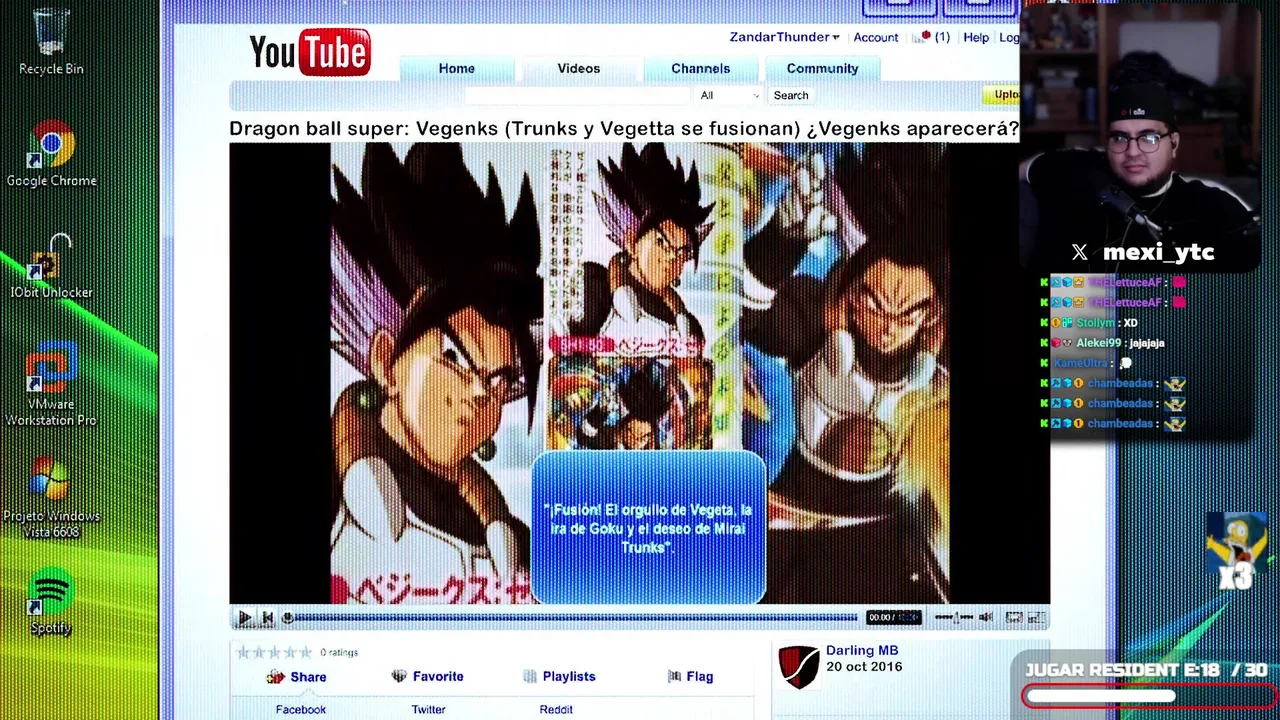Rate the video with the stars
The image size is (1280, 720).
point(273,652)
